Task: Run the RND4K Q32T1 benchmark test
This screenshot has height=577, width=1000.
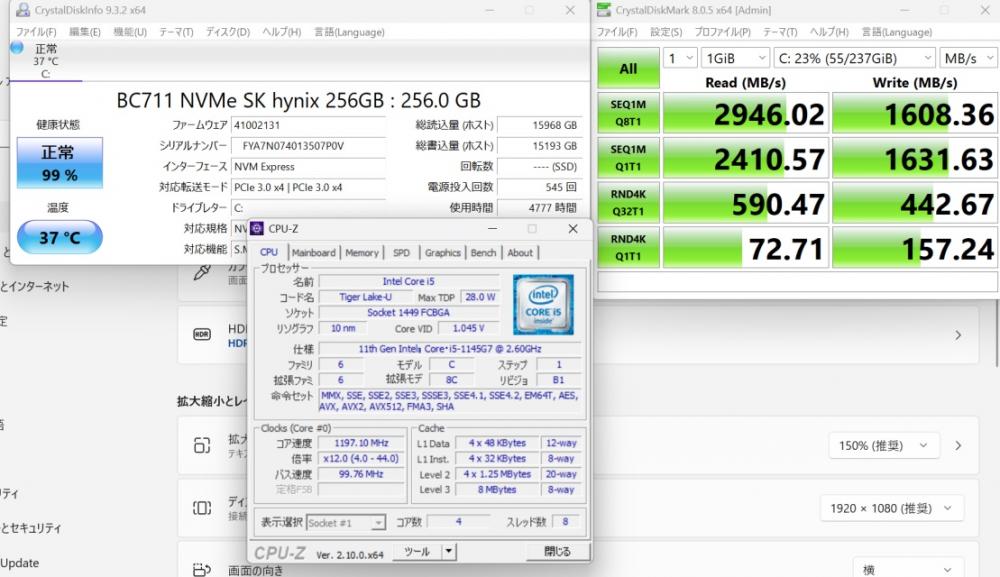Action: pos(628,203)
